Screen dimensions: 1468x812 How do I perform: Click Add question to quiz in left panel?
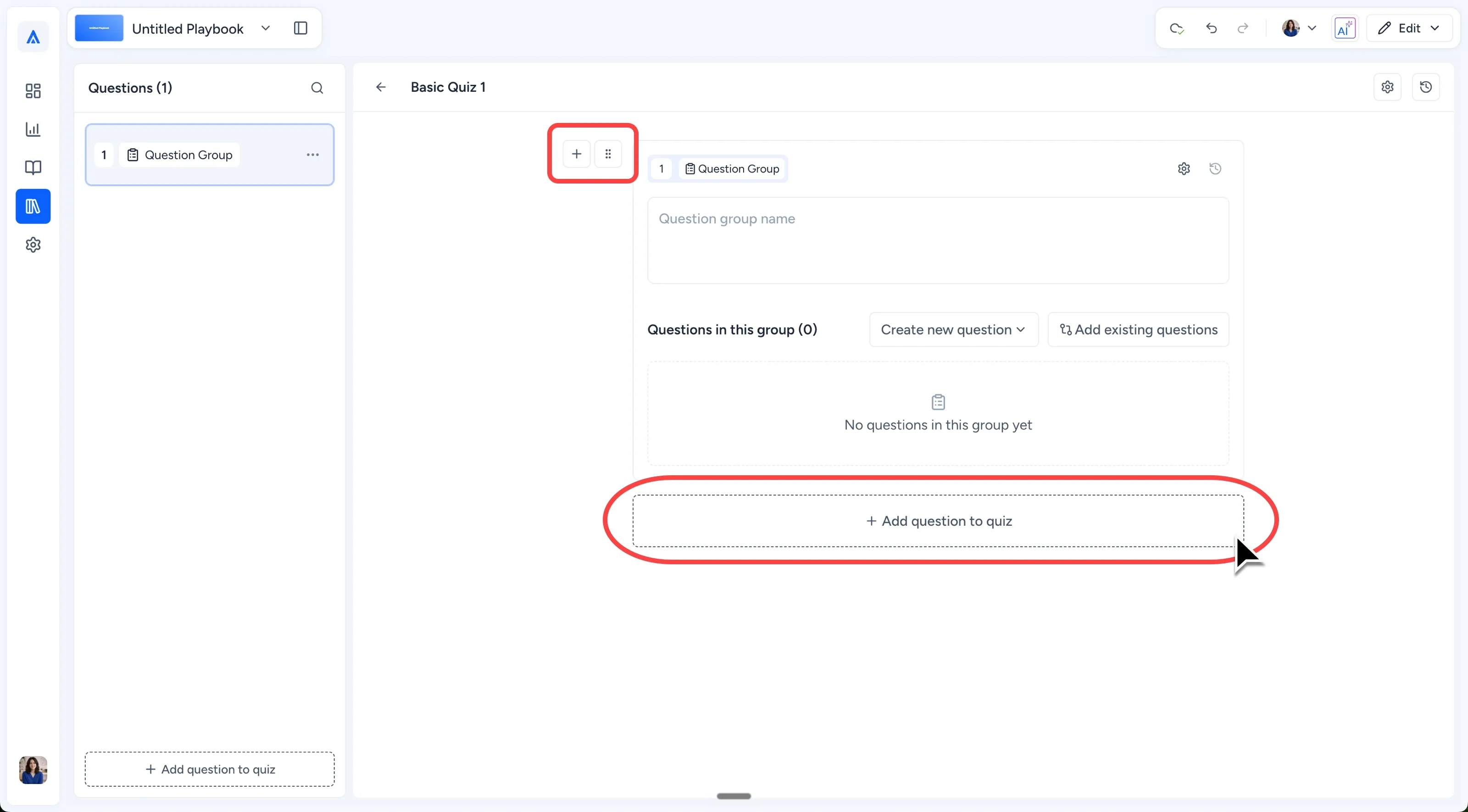tap(210, 769)
